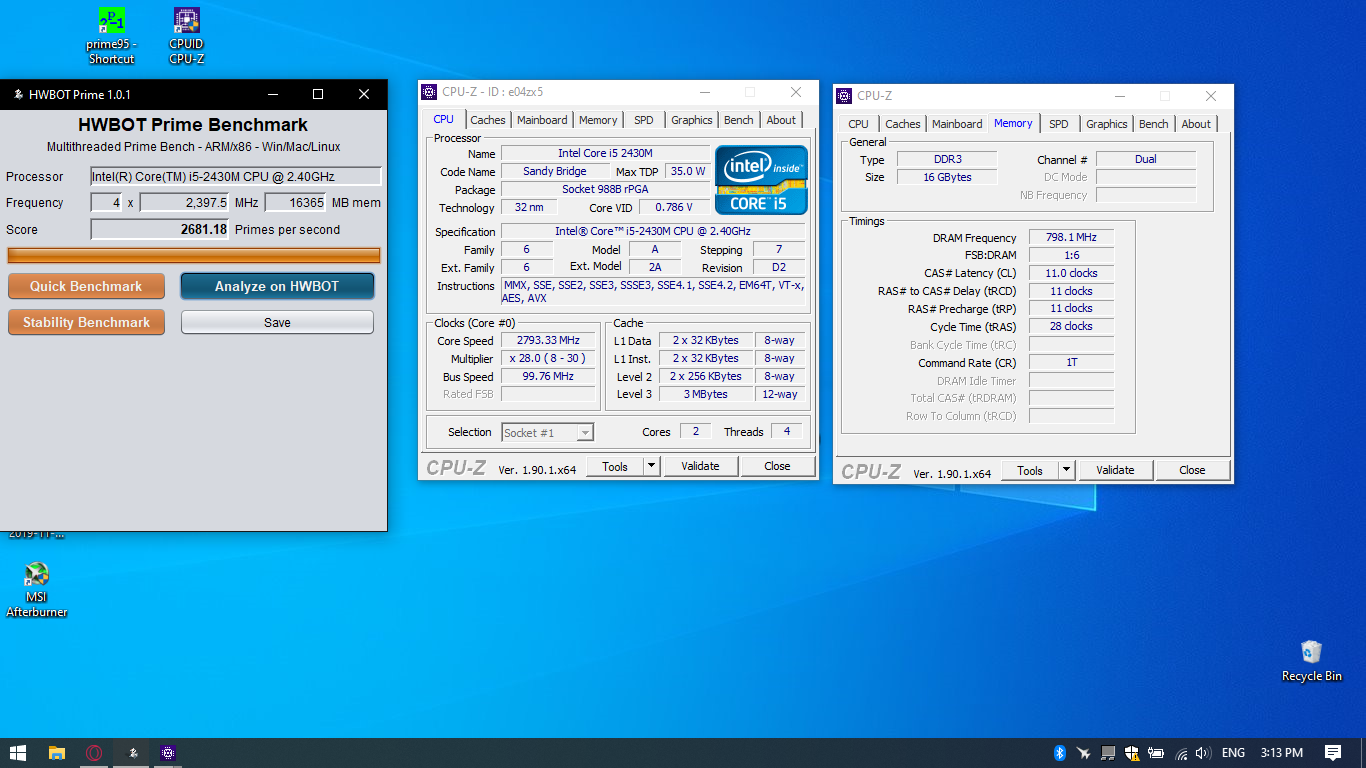1366x768 pixels.
Task: Switch to the SPD tab in the CPU-Z CPU window
Action: (644, 120)
